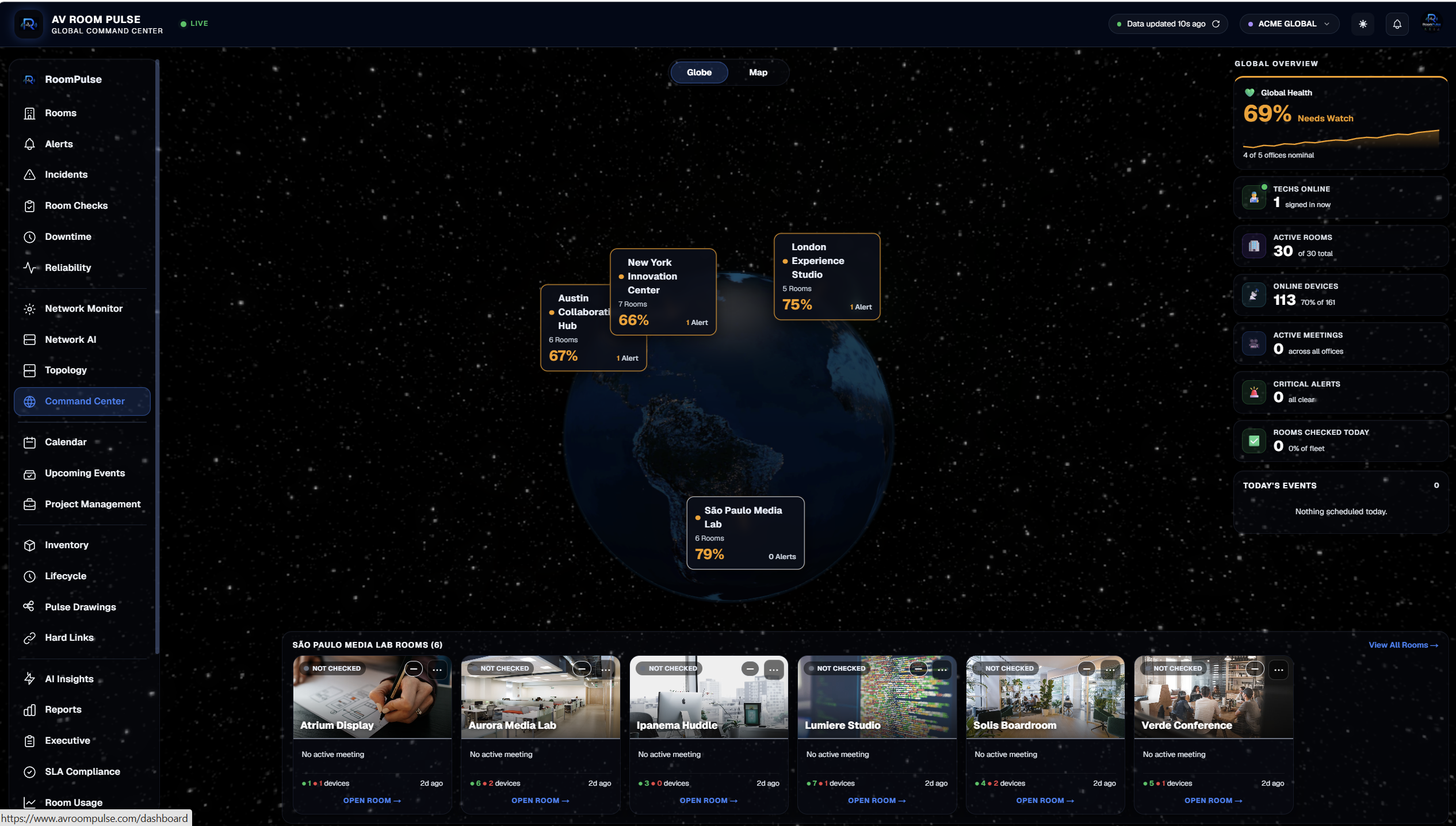The image size is (1456, 826).
Task: Click the Topology icon in sidebar
Action: tap(29, 370)
